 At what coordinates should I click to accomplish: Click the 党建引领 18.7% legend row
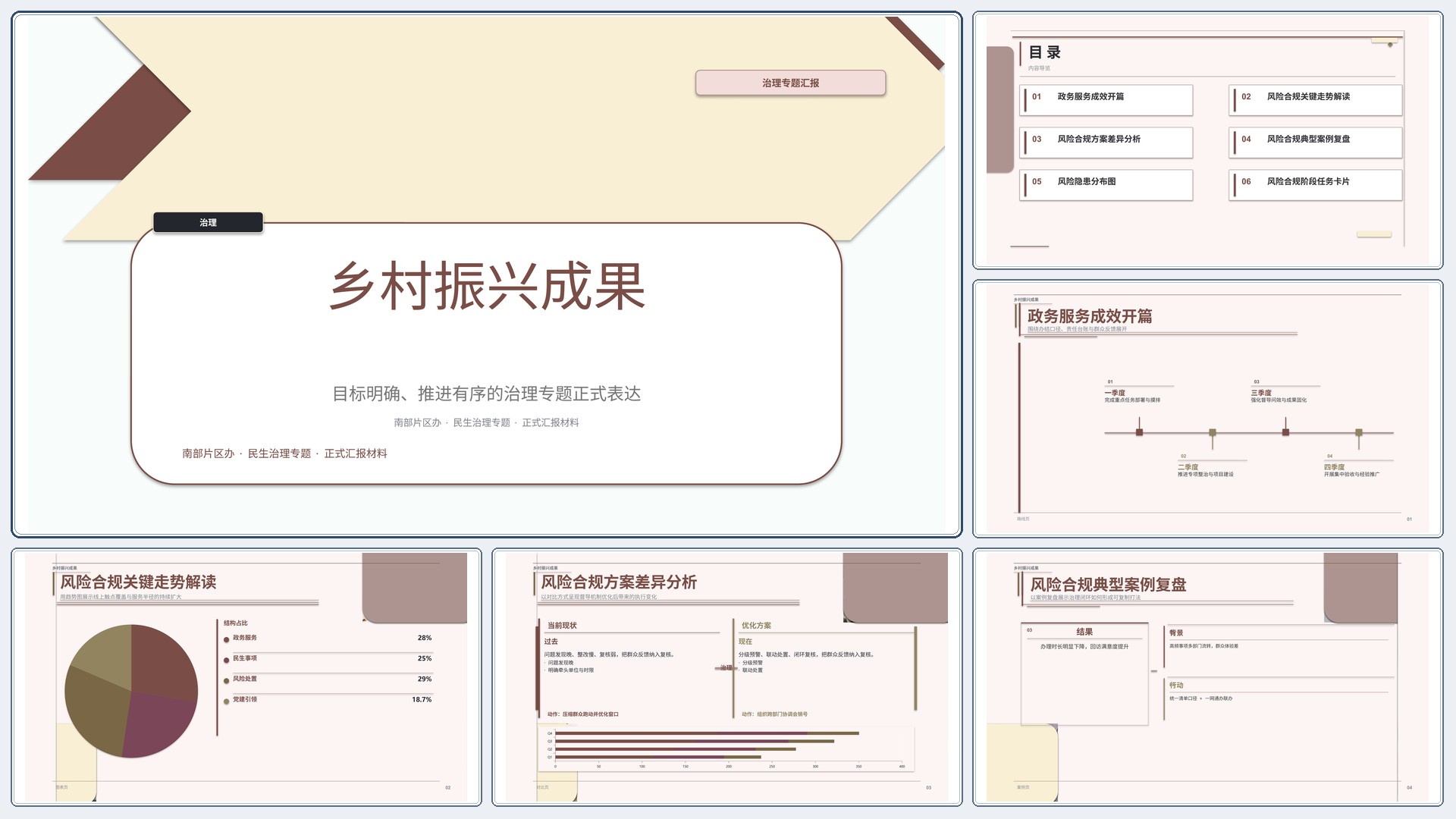click(328, 700)
